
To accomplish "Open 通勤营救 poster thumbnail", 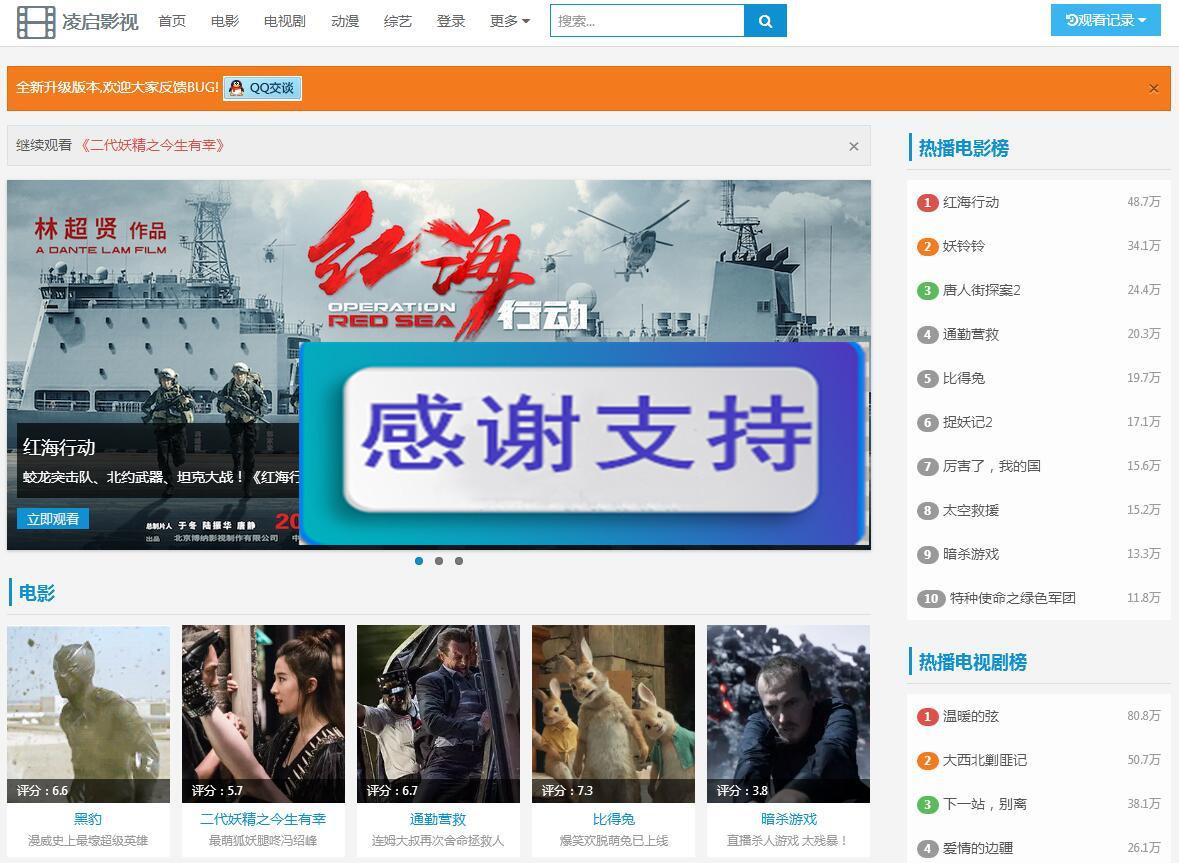I will [438, 713].
